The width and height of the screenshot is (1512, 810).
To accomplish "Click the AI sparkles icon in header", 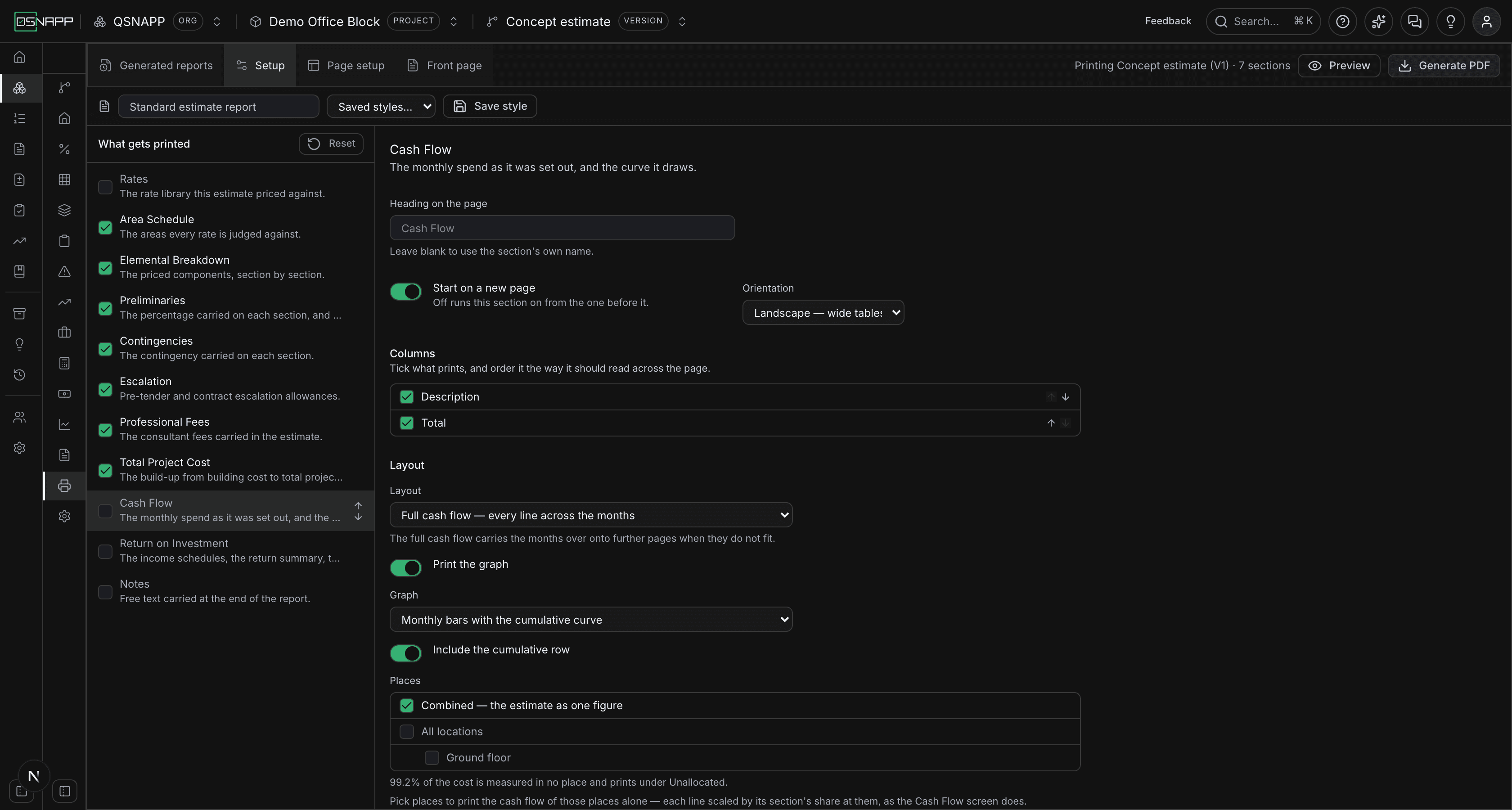I will tap(1378, 22).
